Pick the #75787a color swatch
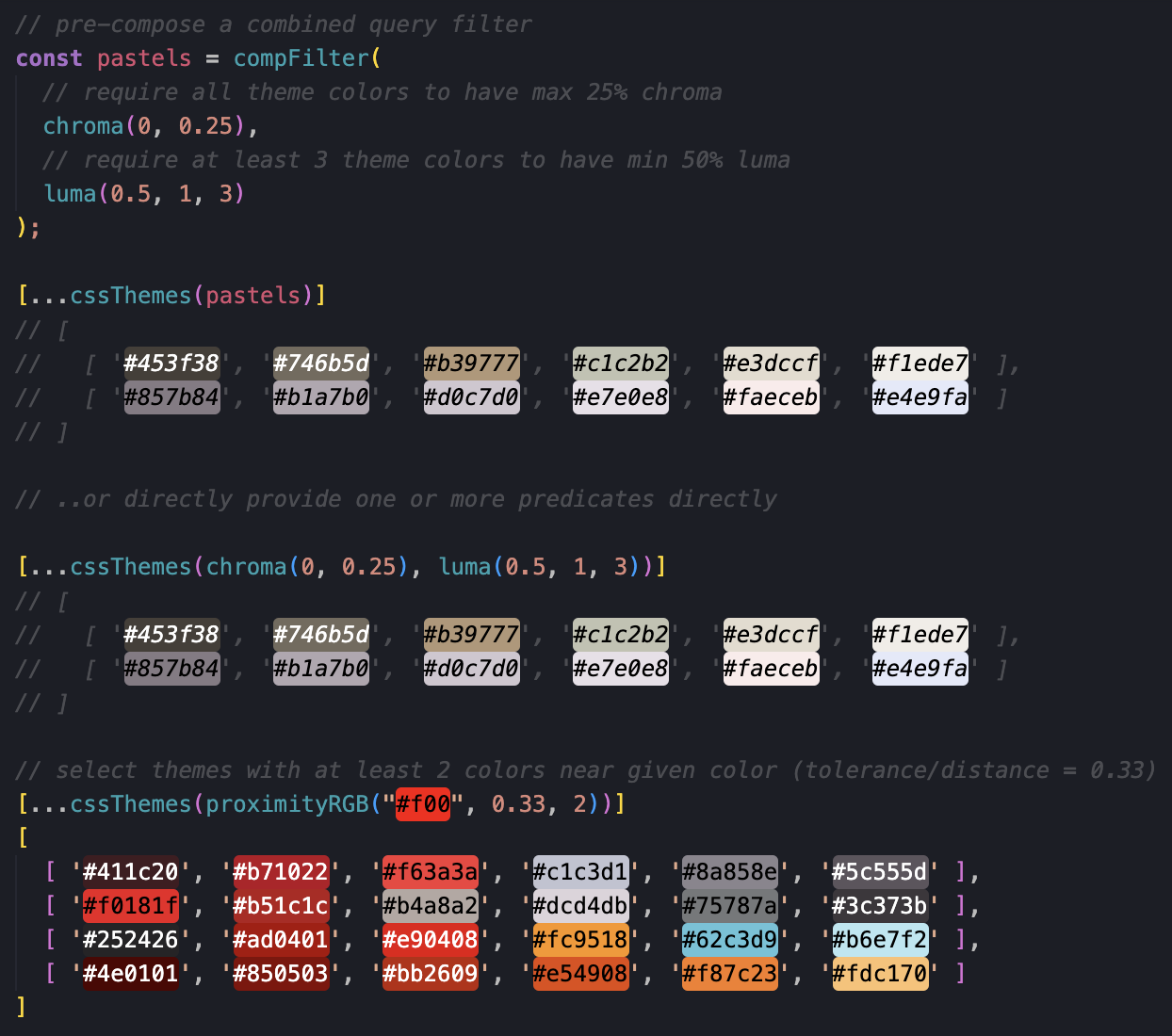This screenshot has height=1036, width=1172. point(730,905)
